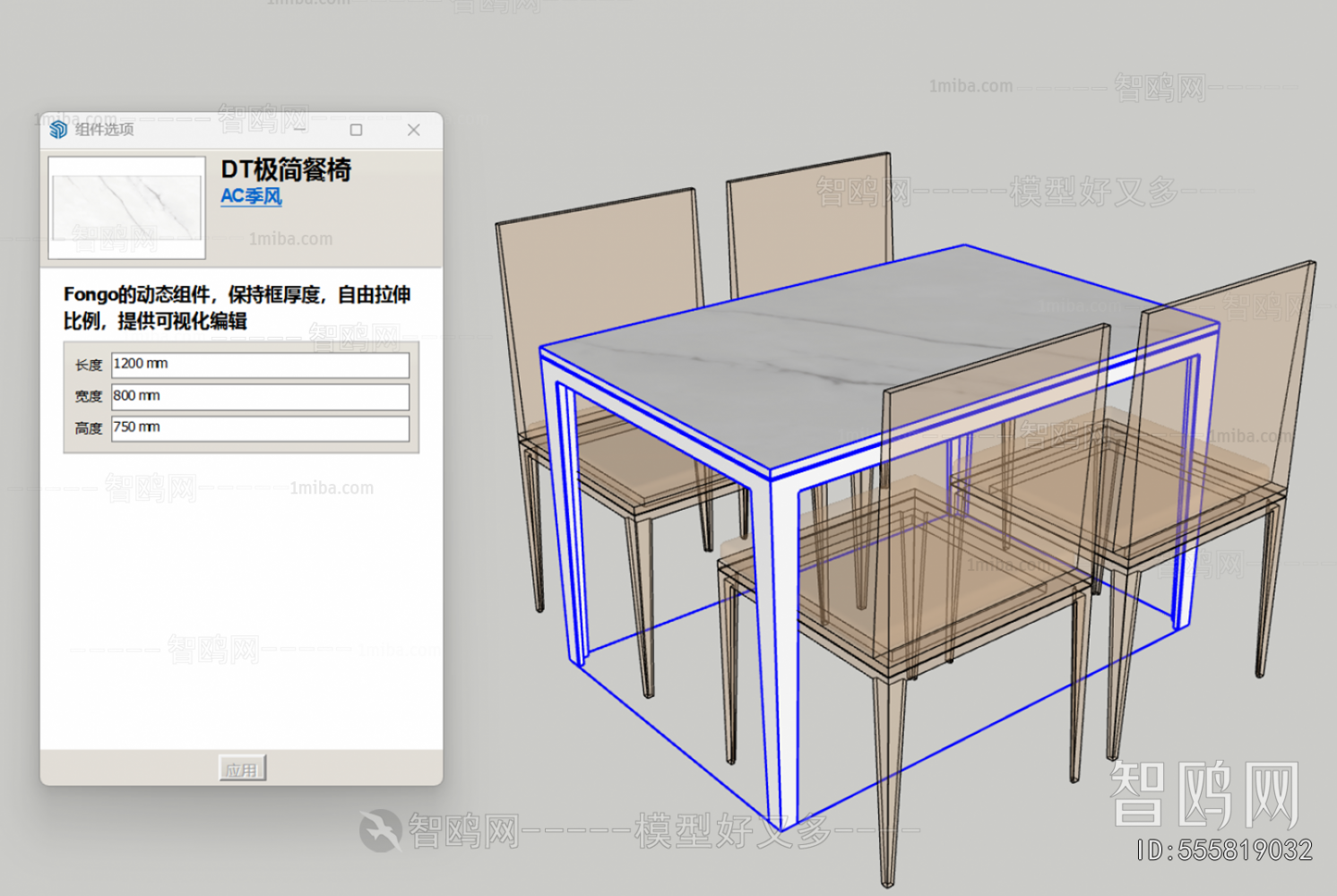Click the Fongo dynamic component description text
The image size is (1337, 896).
pos(237,307)
